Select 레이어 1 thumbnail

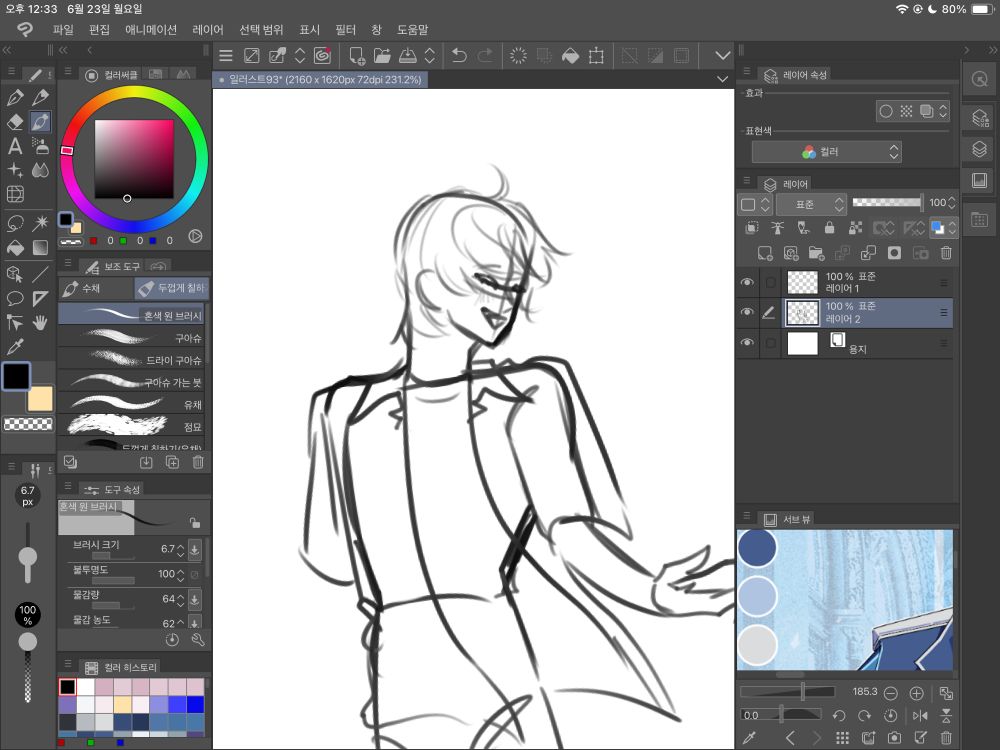point(802,282)
